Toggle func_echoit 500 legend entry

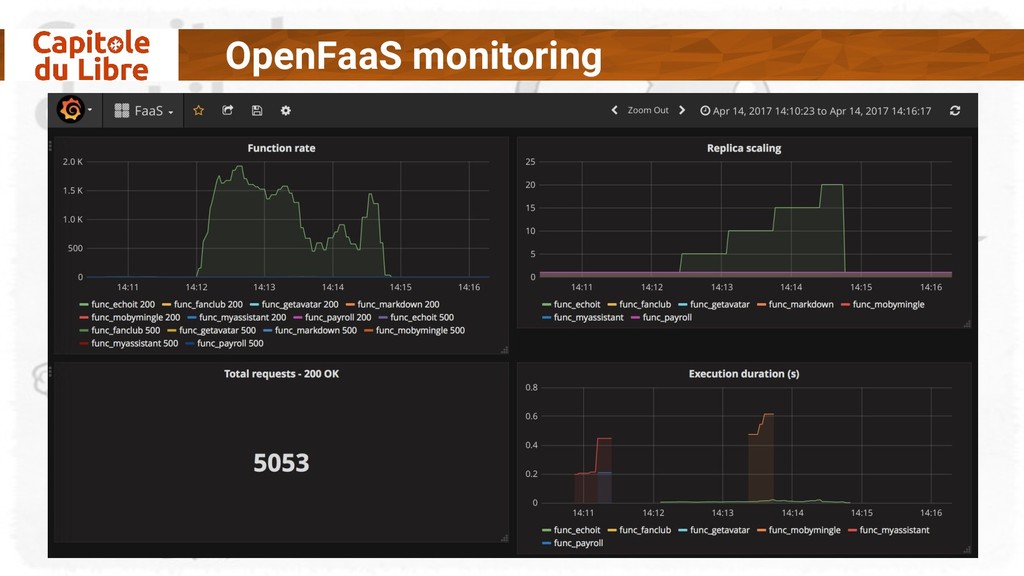[x=422, y=317]
